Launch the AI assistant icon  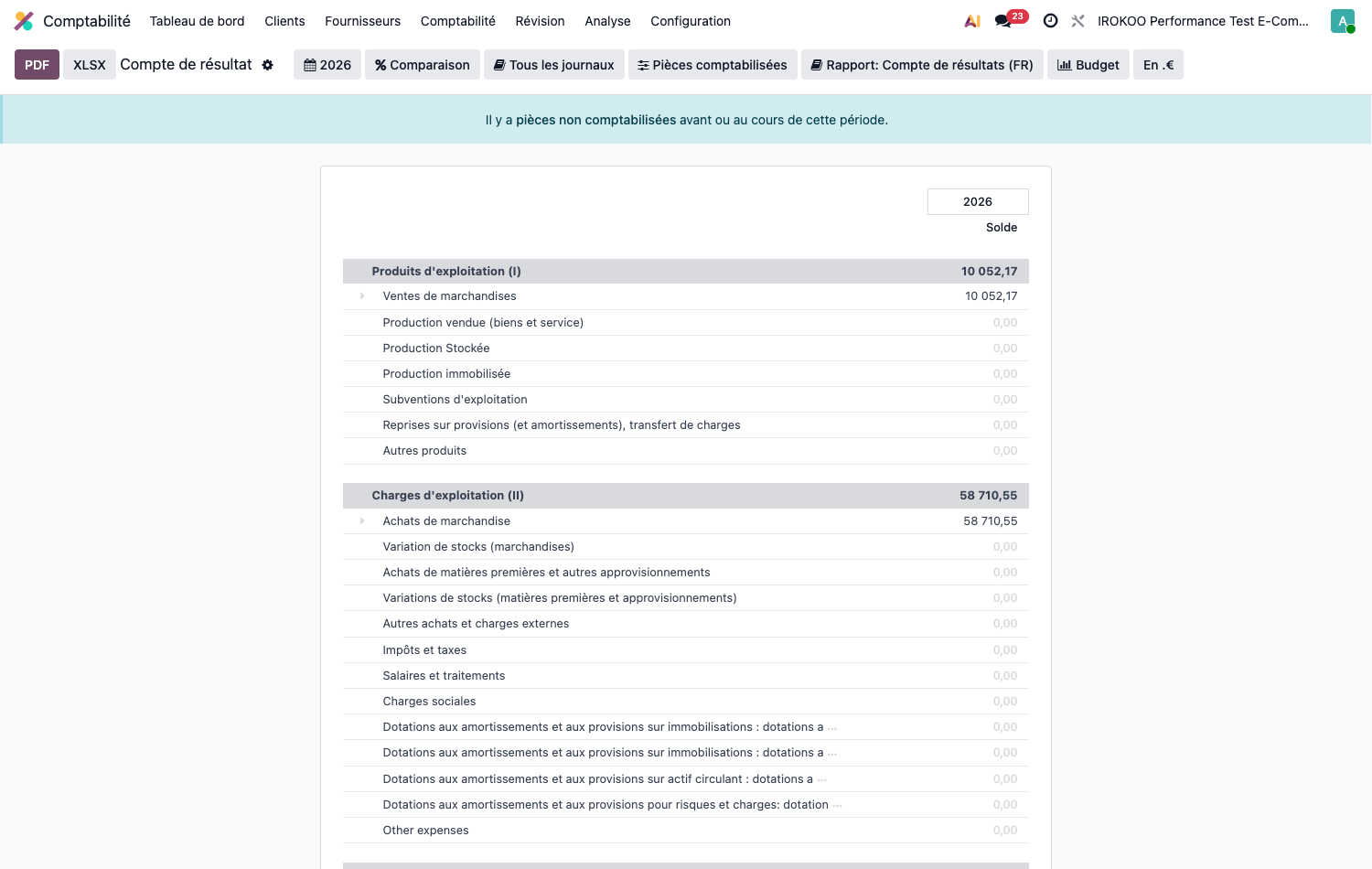coord(972,21)
